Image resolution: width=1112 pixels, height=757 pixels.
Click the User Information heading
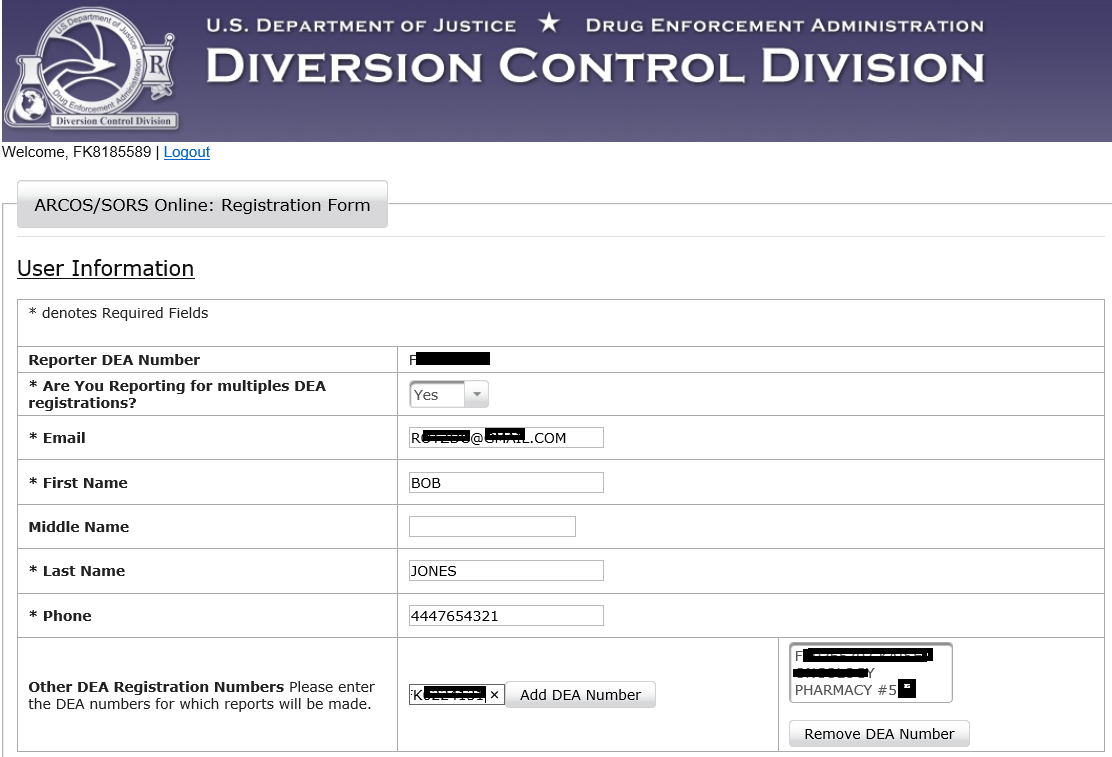point(106,268)
